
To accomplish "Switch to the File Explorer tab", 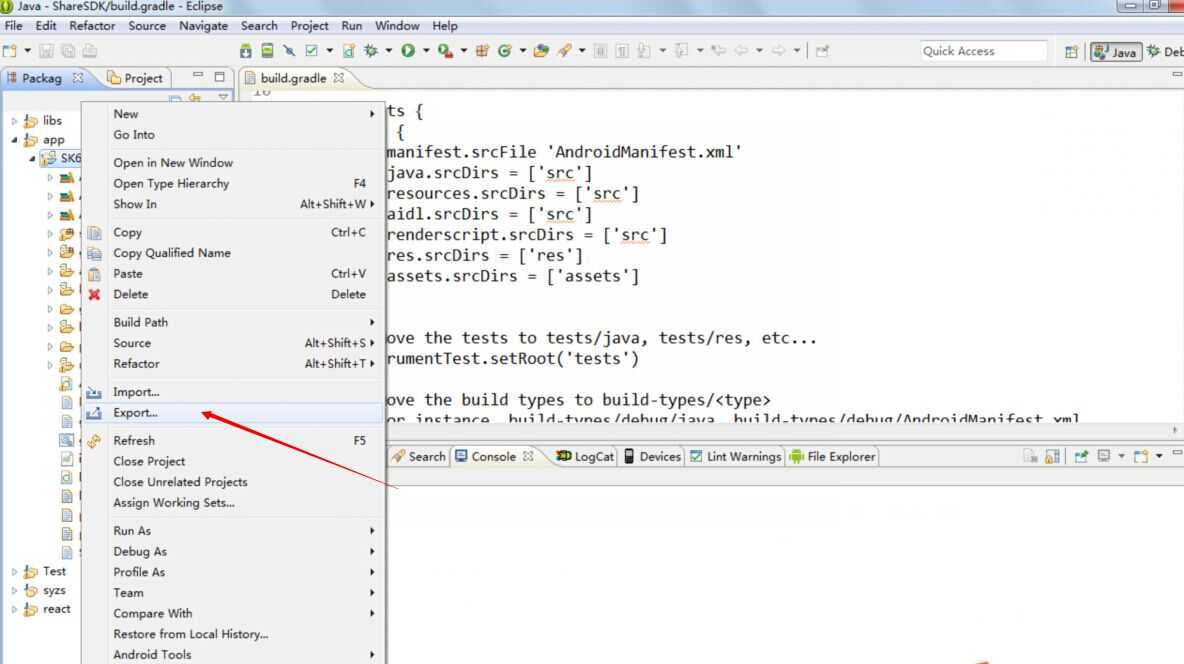I will pos(833,456).
